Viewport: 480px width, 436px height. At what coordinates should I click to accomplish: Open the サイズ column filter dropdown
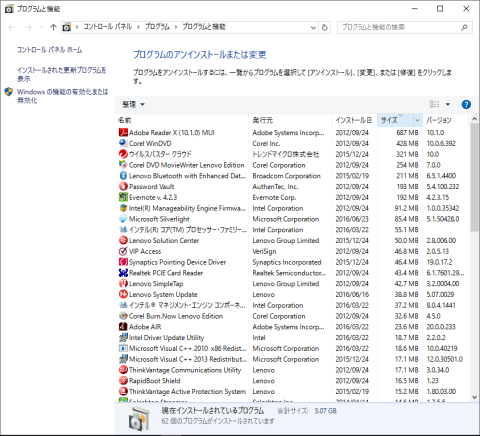pyautogui.click(x=417, y=120)
